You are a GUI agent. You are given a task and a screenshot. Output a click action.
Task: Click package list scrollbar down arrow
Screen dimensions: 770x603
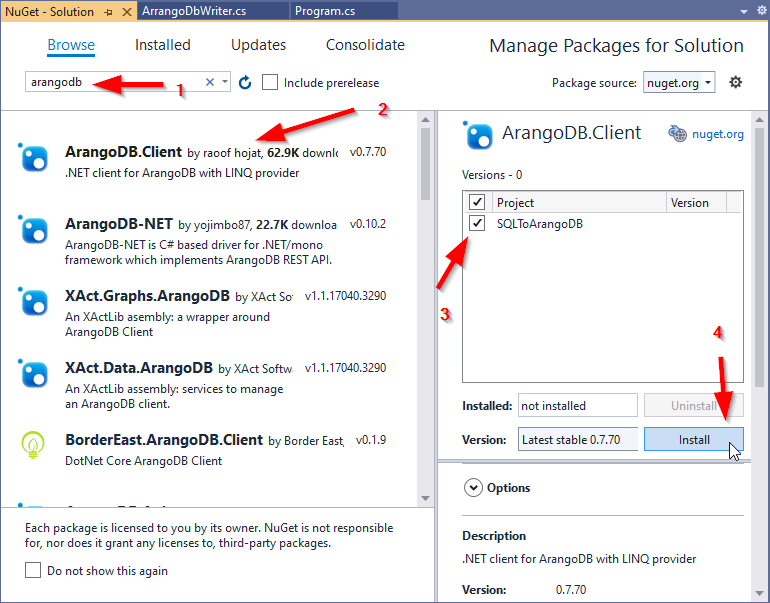pyautogui.click(x=425, y=498)
